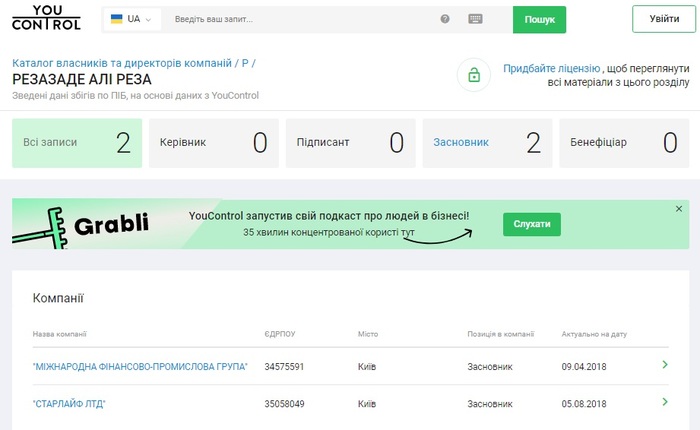
Task: Open arrow for Міжнародна Фінансово-Промислова Група row
Action: [x=665, y=366]
